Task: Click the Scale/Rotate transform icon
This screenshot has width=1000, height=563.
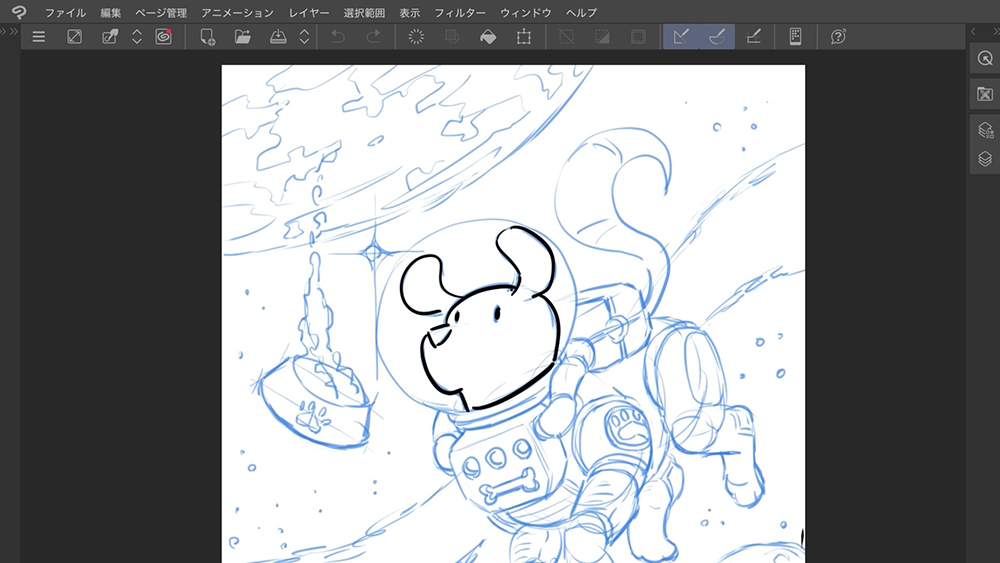Action: pos(523,37)
